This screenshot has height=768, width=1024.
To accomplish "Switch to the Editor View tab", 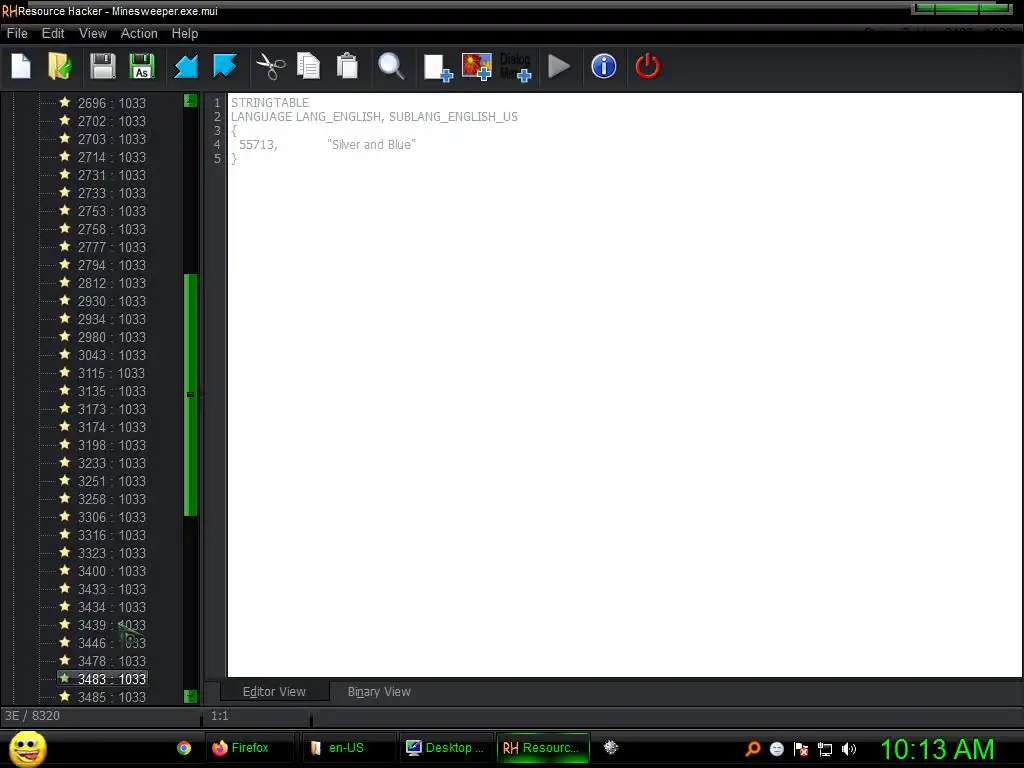I will point(274,692).
